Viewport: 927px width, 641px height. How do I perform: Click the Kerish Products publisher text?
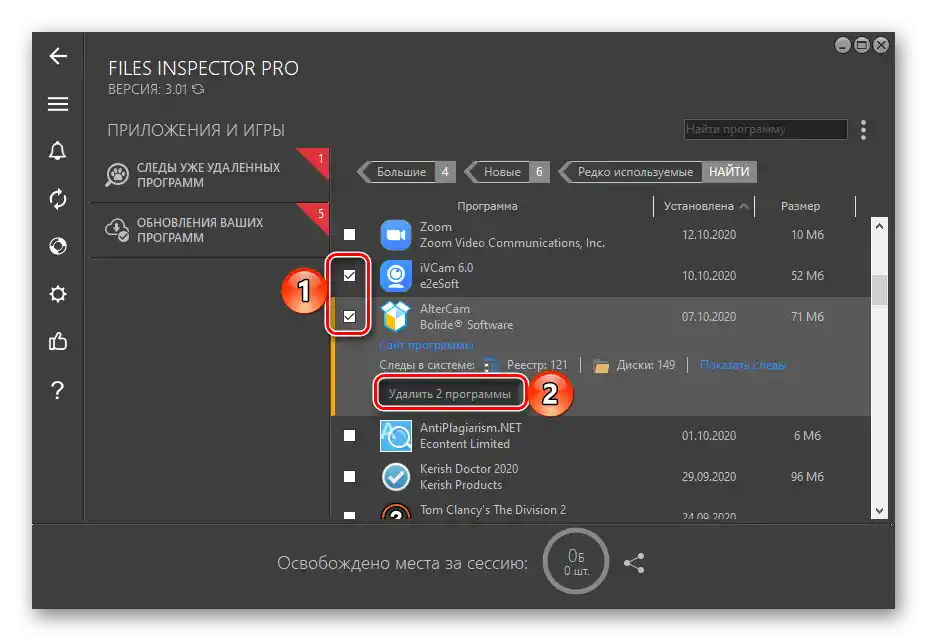461,485
